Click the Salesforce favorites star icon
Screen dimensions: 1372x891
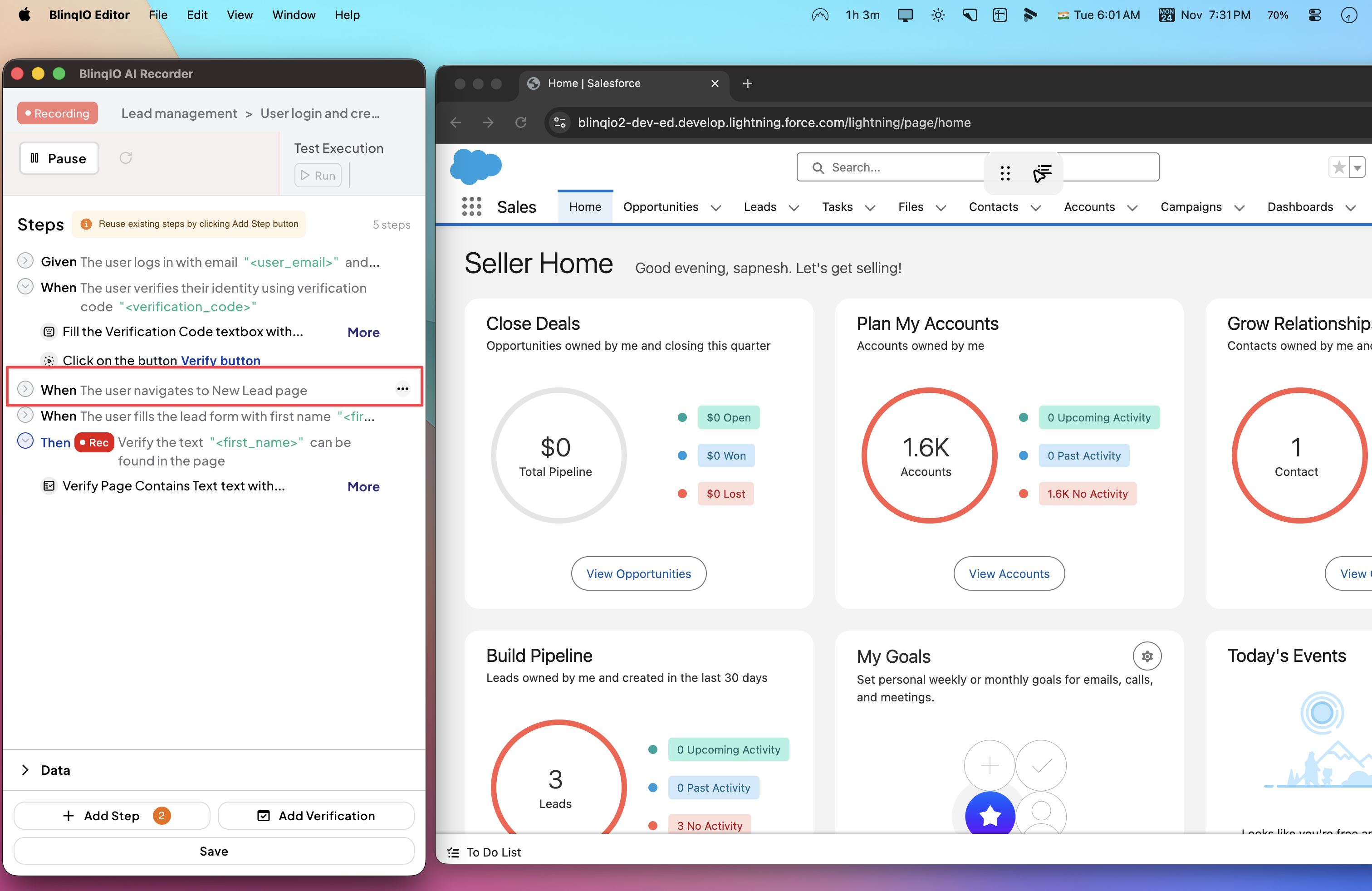click(x=1338, y=168)
